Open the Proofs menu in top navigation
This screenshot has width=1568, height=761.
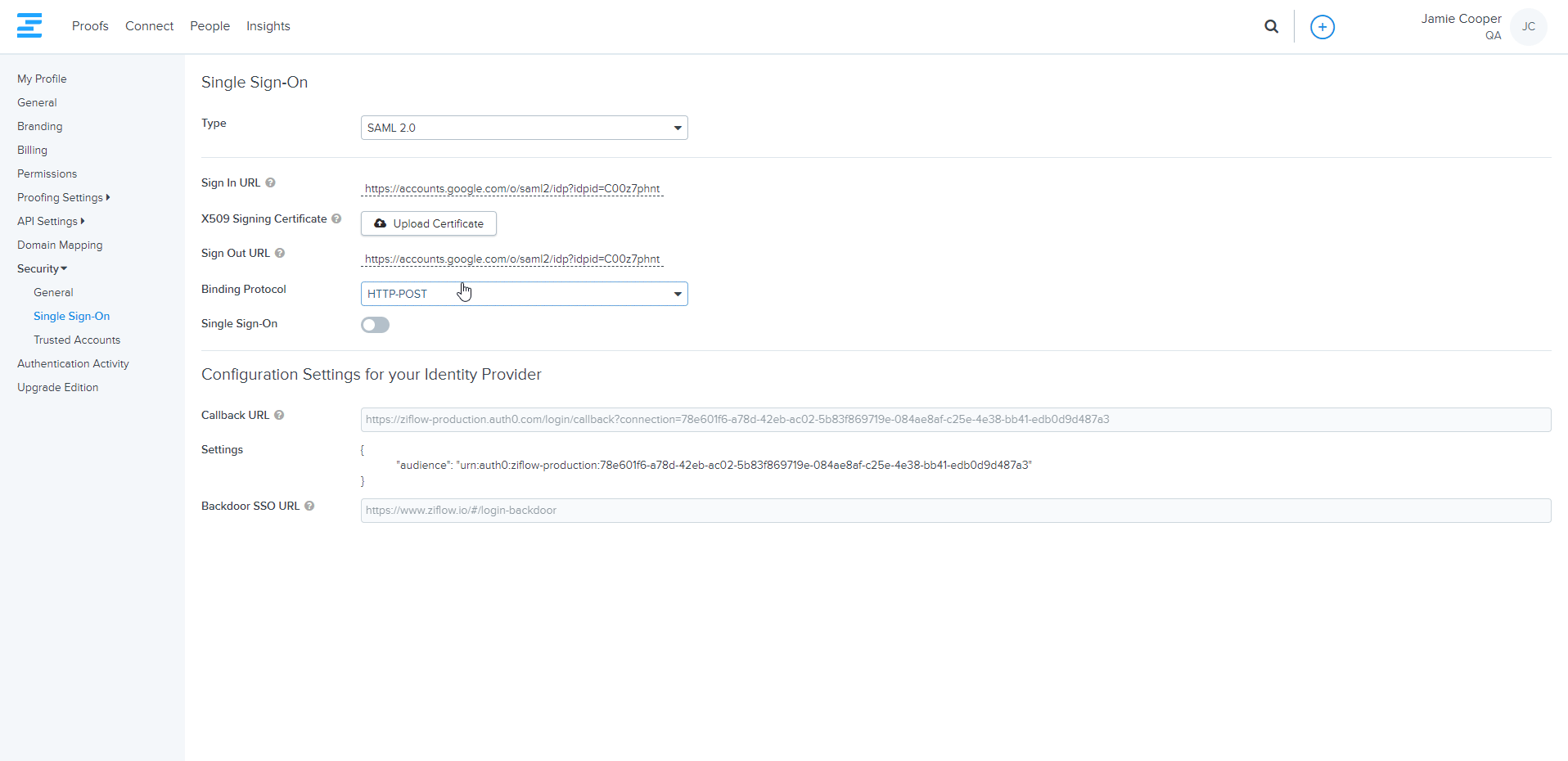point(90,26)
